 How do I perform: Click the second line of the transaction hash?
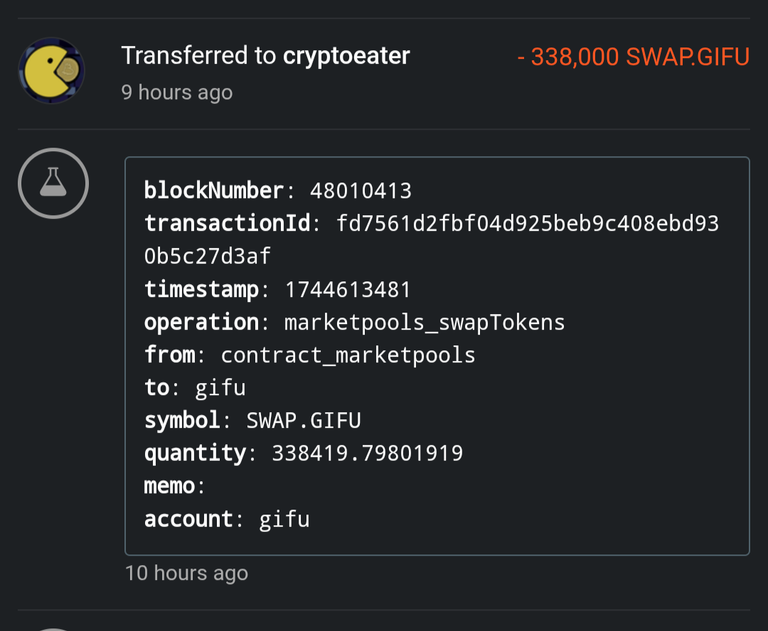207,256
